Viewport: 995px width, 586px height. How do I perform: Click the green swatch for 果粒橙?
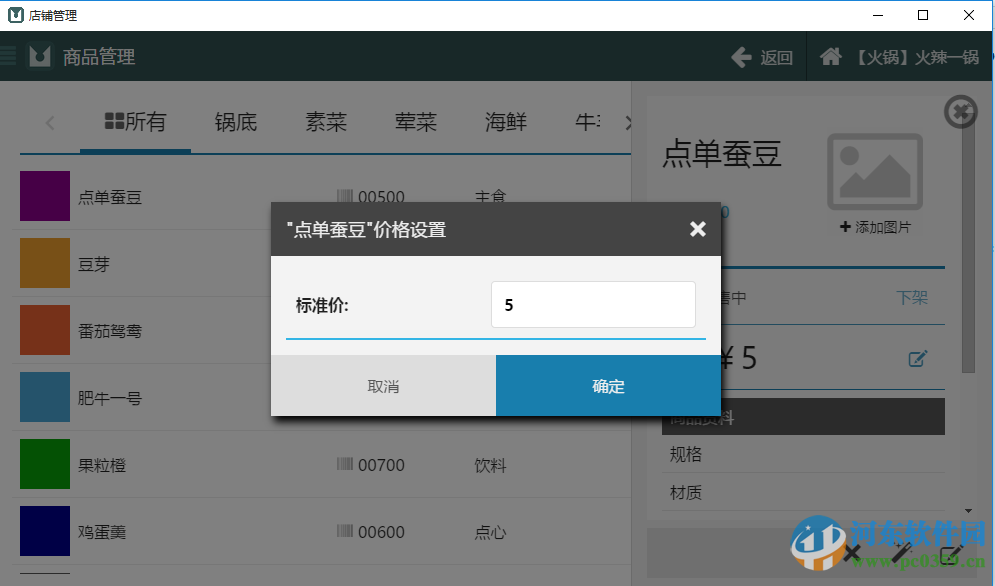pos(45,464)
